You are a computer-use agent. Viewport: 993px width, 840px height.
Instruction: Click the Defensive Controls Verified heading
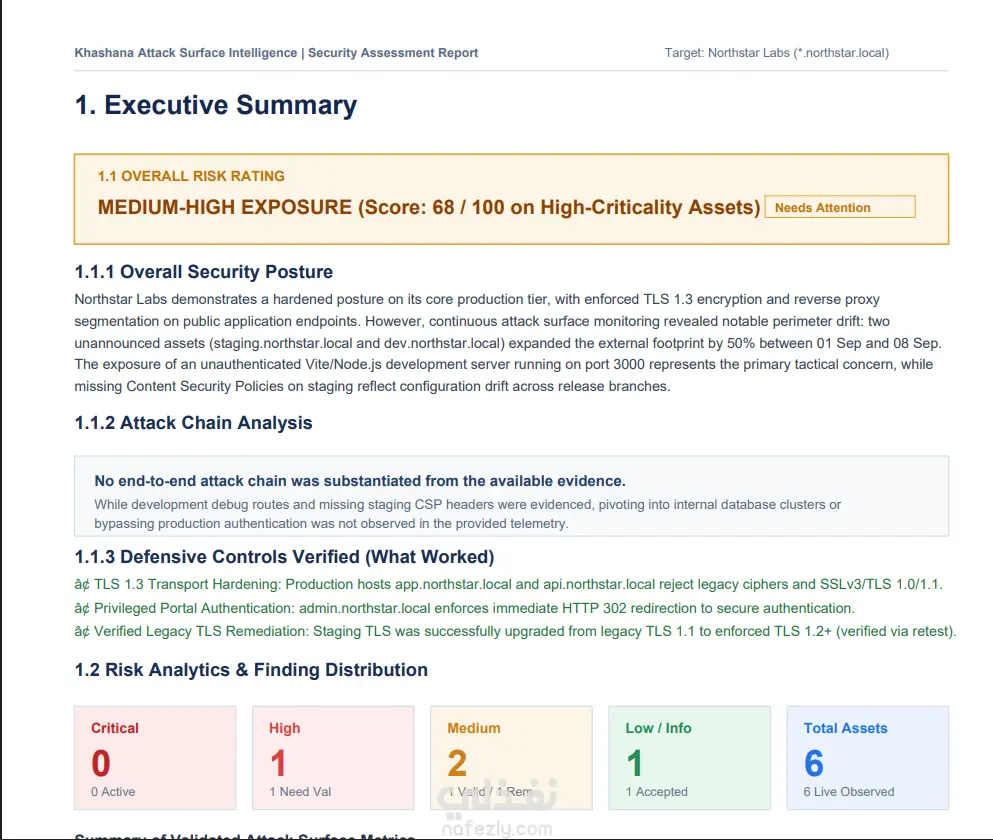point(284,557)
